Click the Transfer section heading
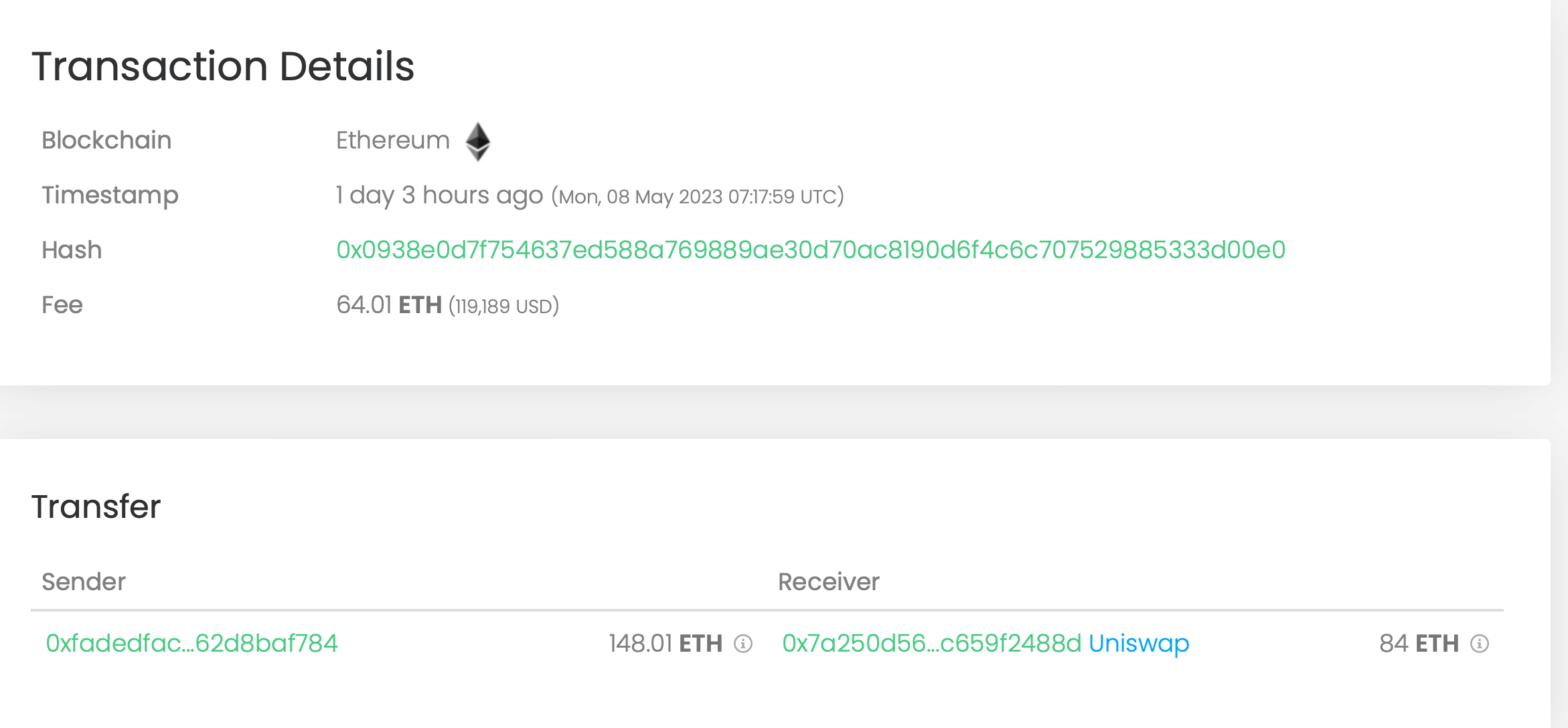1568x728 pixels. point(96,507)
